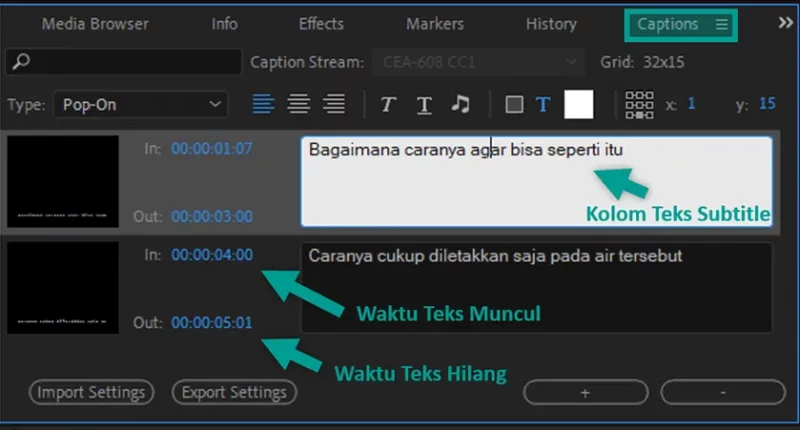800x430 pixels.
Task: Insert musical note symbol
Action: 460,104
